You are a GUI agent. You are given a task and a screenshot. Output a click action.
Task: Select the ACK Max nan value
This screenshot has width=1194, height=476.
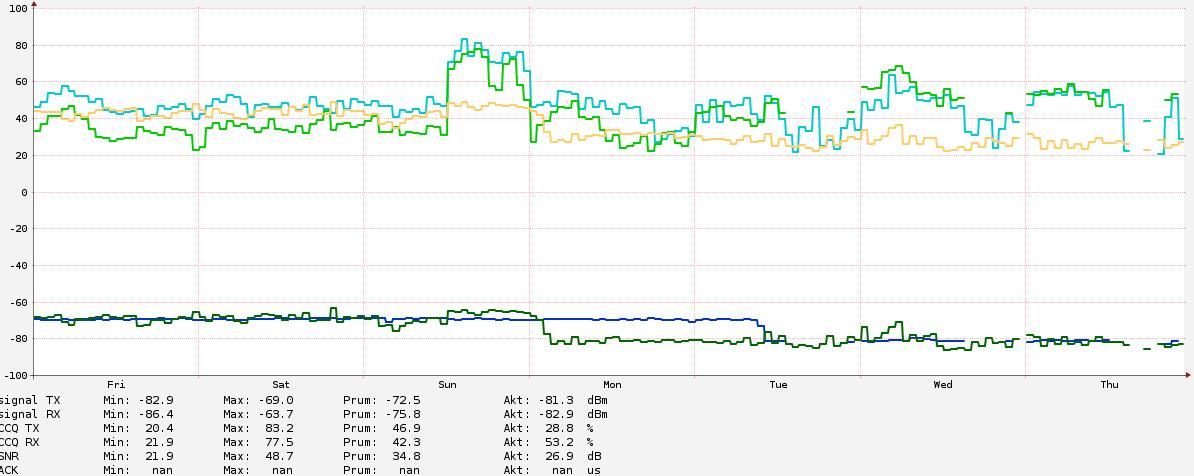[283, 471]
